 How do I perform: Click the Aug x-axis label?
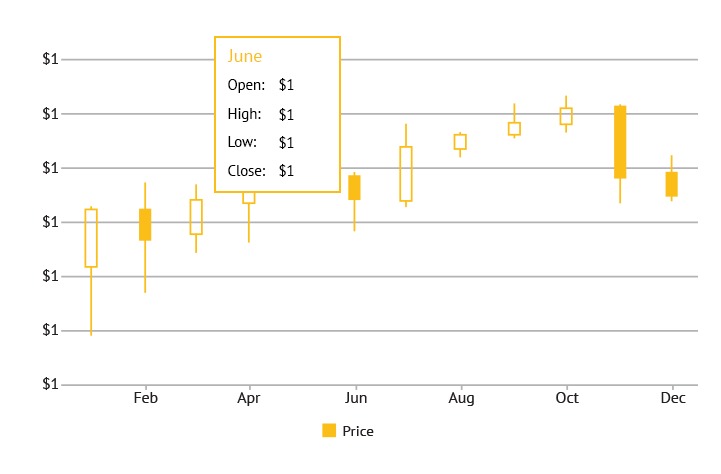click(x=460, y=398)
